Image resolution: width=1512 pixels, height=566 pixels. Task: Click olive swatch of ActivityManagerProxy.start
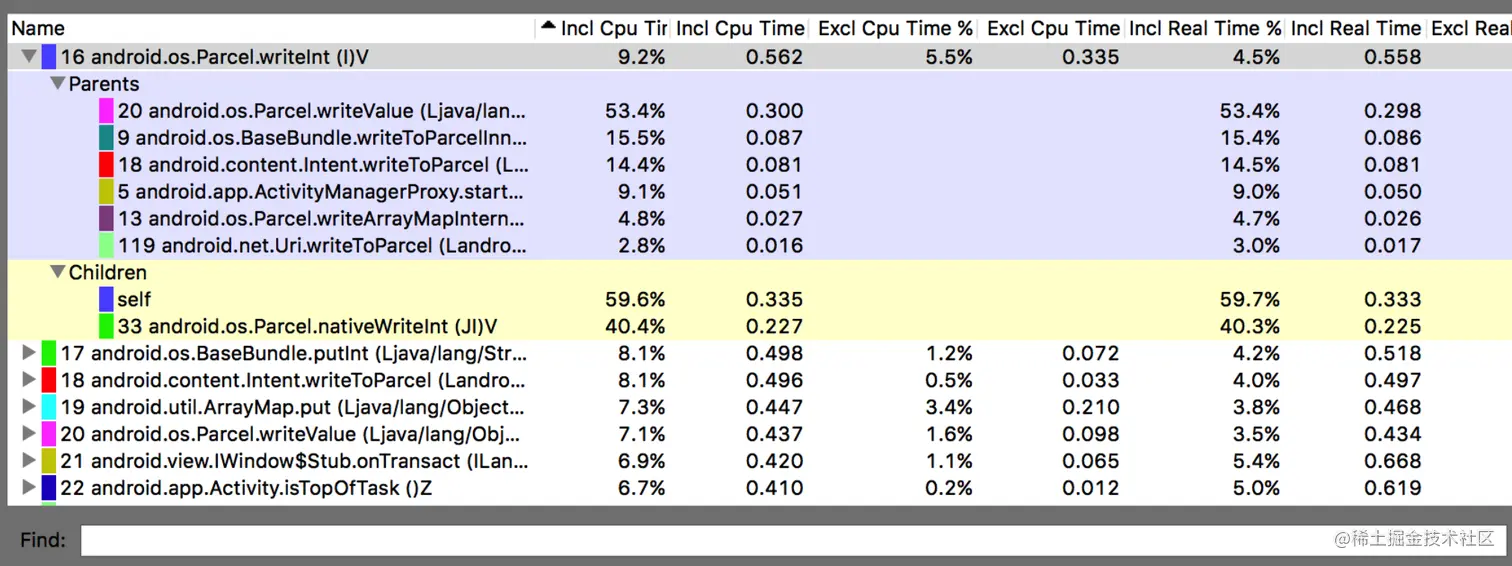coord(106,192)
